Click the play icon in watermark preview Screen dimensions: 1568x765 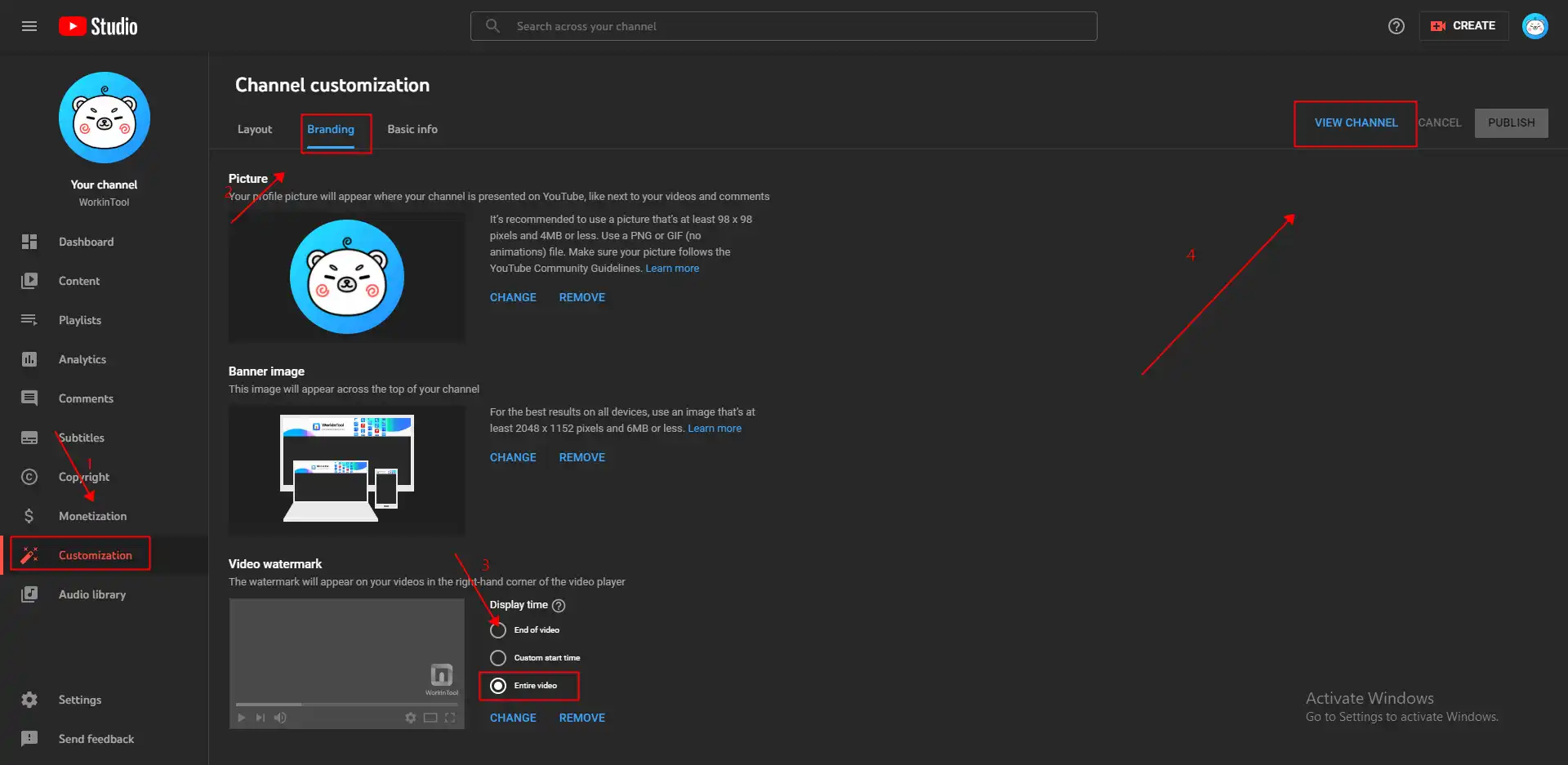242,718
